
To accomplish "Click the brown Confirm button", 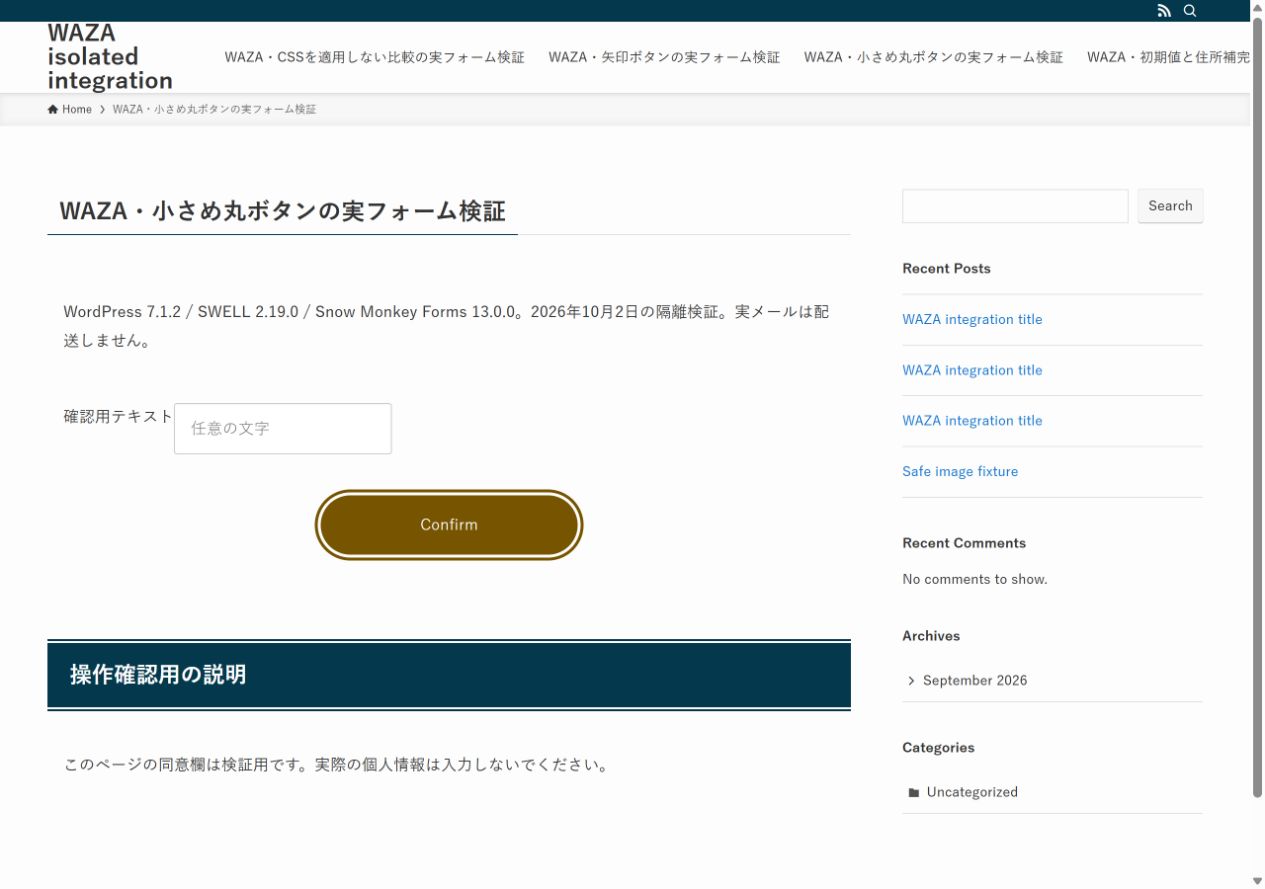I will pos(449,525).
